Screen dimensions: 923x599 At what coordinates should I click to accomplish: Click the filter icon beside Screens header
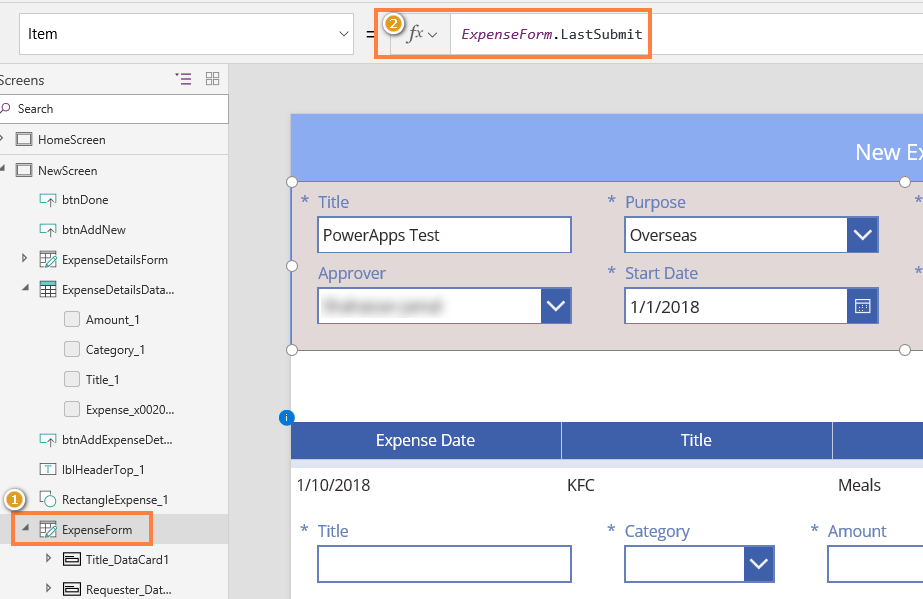click(184, 80)
